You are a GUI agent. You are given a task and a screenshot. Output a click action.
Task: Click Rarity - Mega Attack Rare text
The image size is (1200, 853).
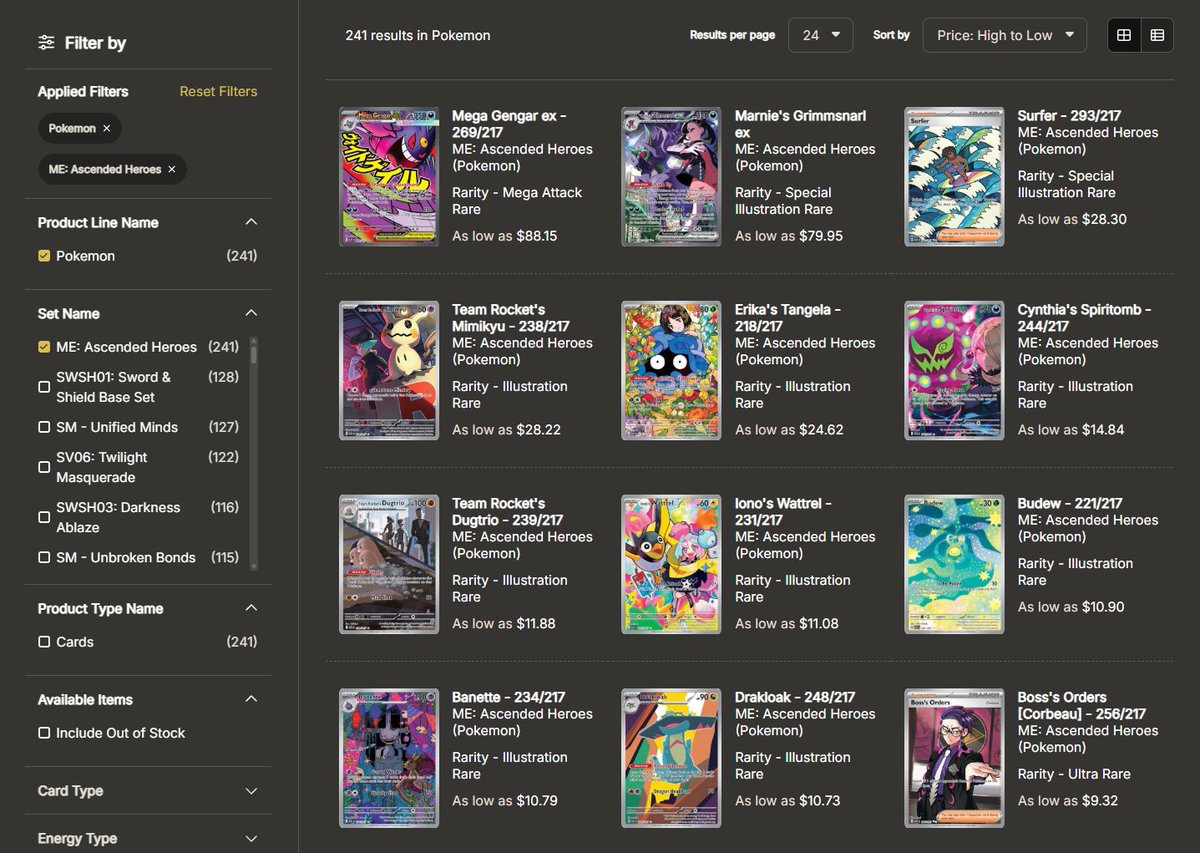(x=517, y=201)
